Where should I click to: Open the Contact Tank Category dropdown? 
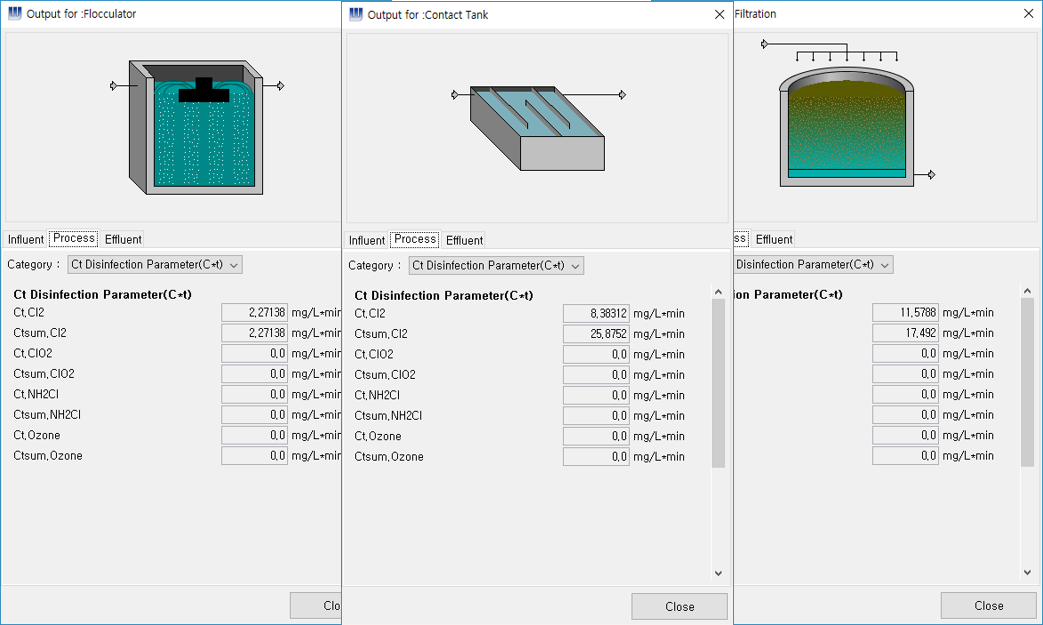coord(497,266)
